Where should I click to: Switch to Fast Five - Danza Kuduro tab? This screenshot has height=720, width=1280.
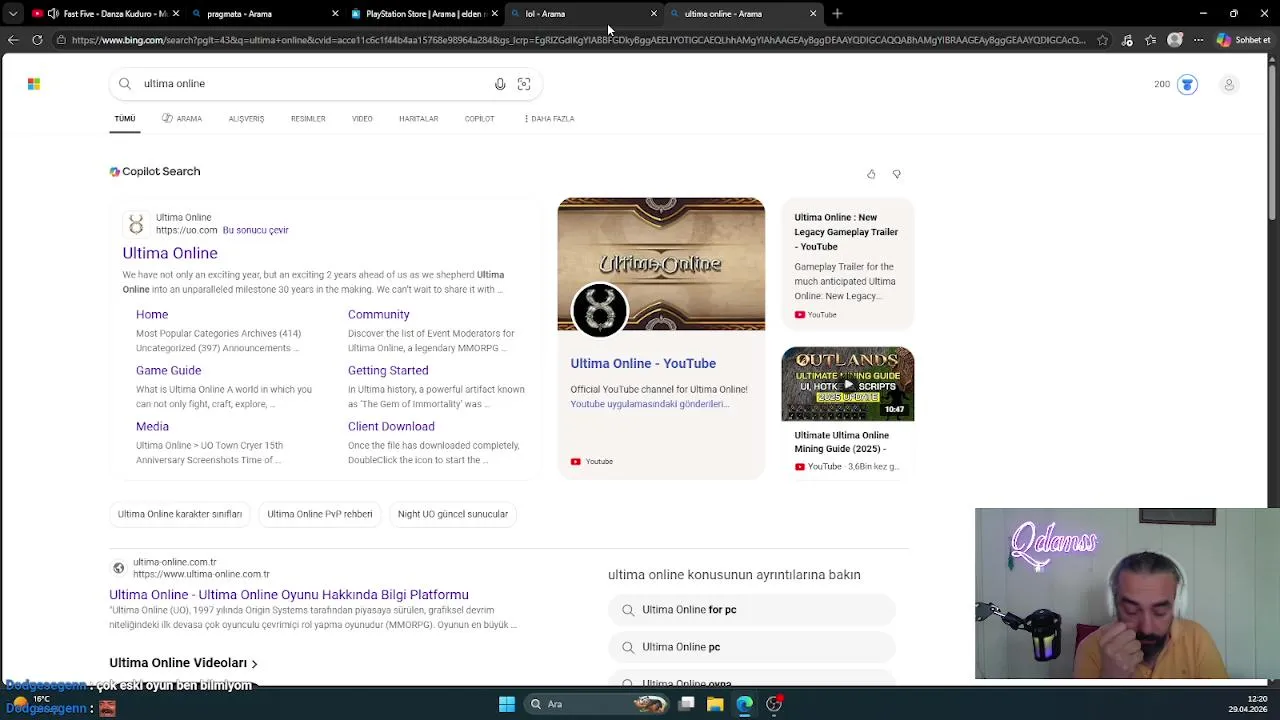tap(105, 14)
